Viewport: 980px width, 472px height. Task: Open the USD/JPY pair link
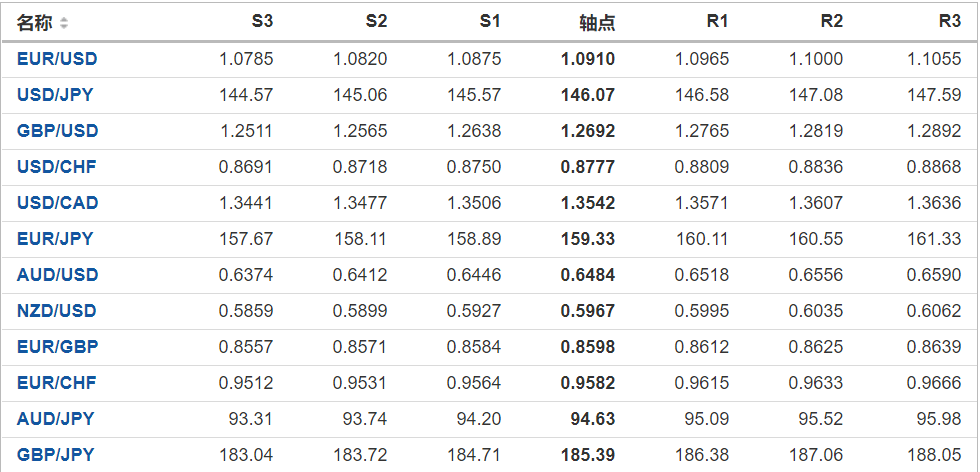(56, 95)
